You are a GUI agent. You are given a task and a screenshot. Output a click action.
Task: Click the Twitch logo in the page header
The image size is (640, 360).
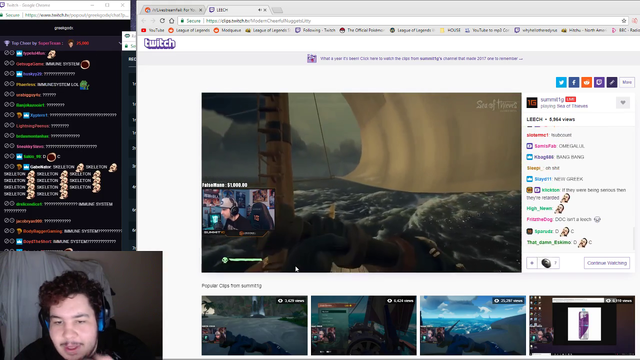pos(160,43)
